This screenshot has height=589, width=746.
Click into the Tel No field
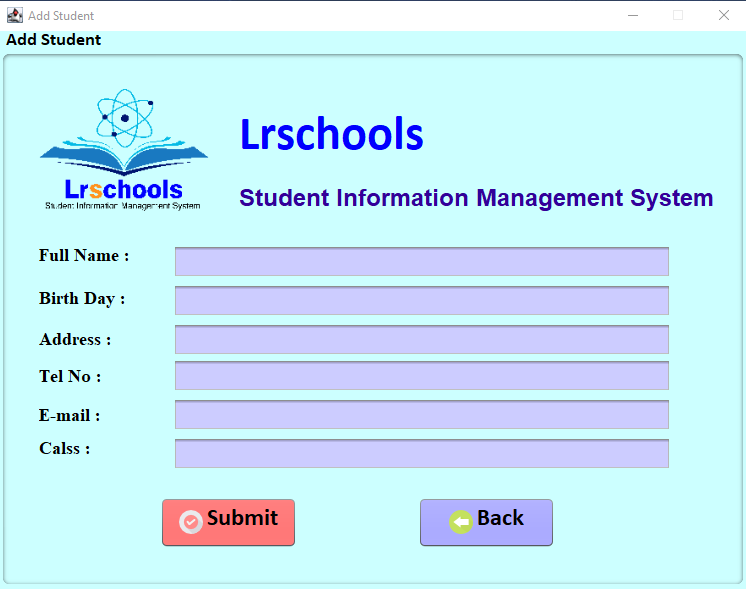(x=422, y=375)
